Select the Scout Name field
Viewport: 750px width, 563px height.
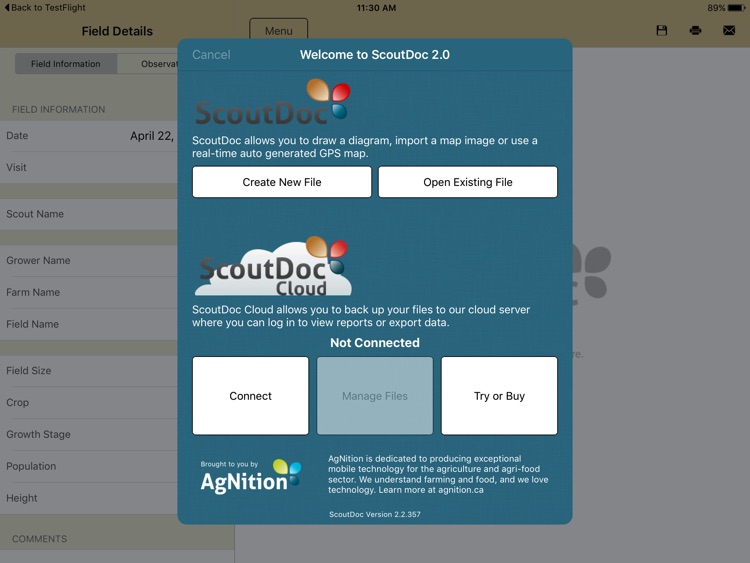(89, 214)
